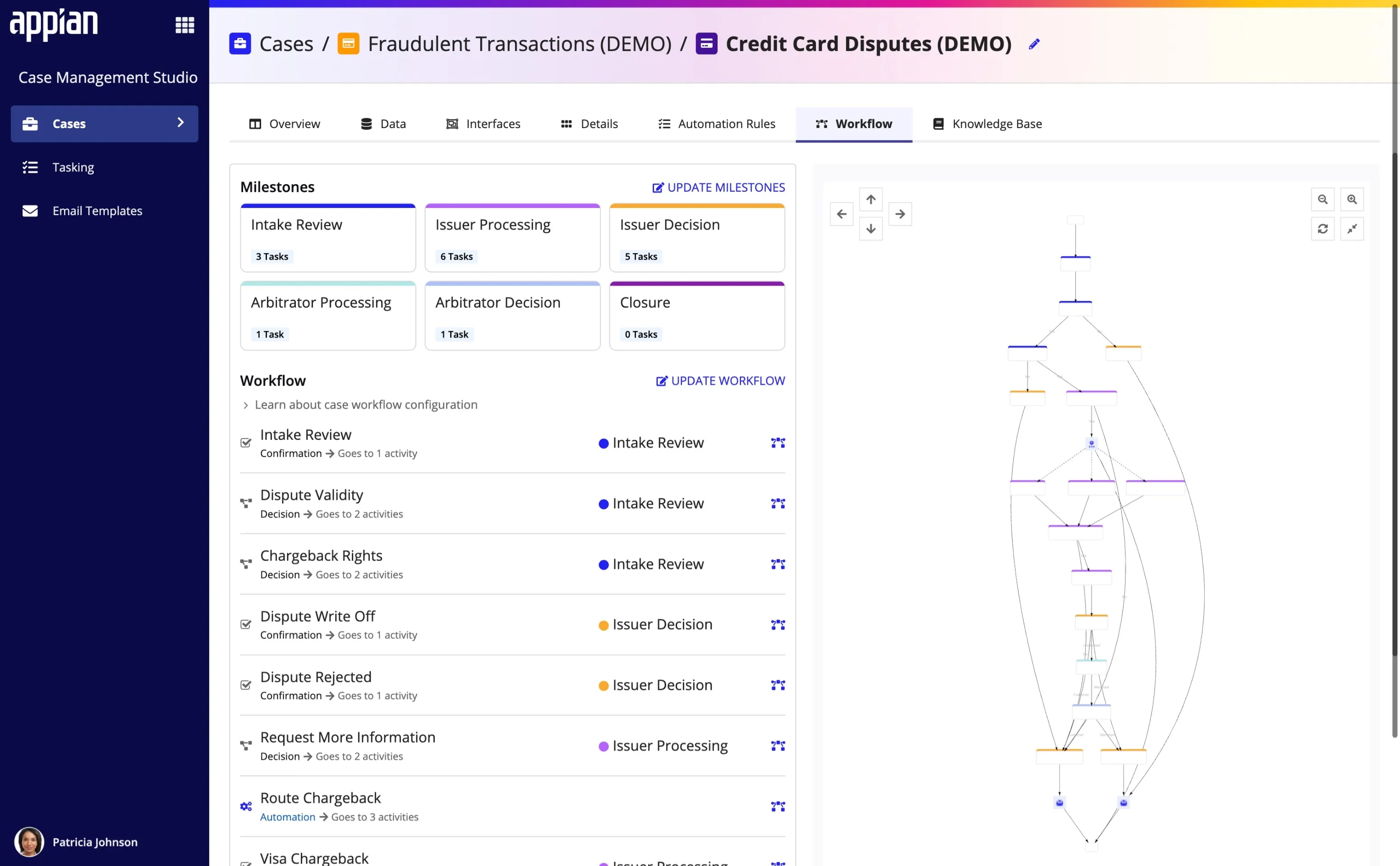Image resolution: width=1400 pixels, height=866 pixels.
Task: Open the workflow preview icon beside Dispute Validity
Action: (x=778, y=503)
